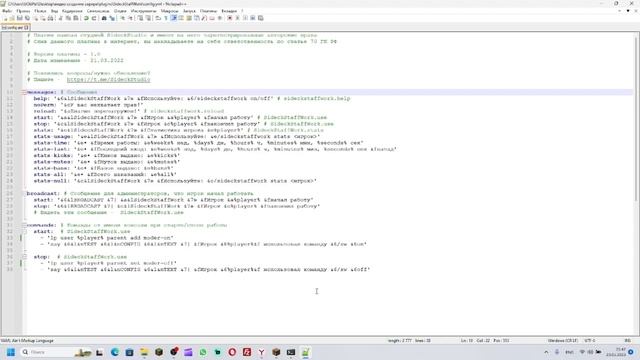Save the file using the Save toolbar icon

pyautogui.click(x=20, y=18)
